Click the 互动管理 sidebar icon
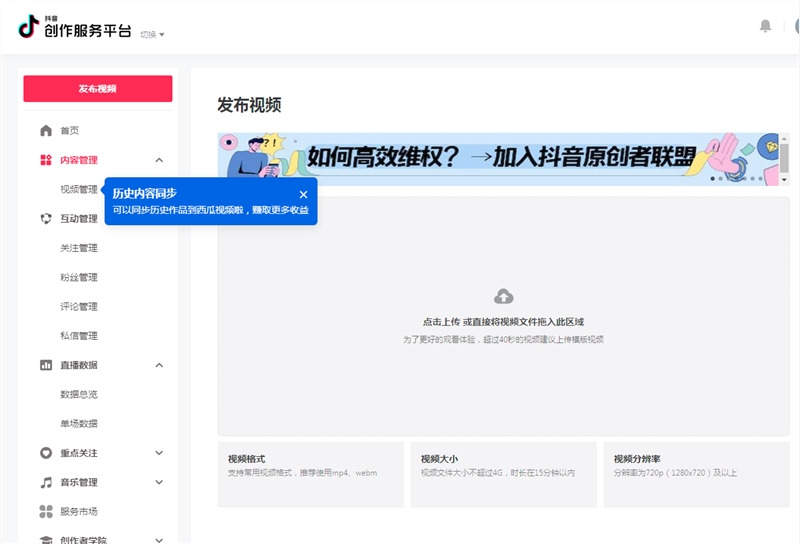Screen dimensions: 800x544 (x=46, y=219)
